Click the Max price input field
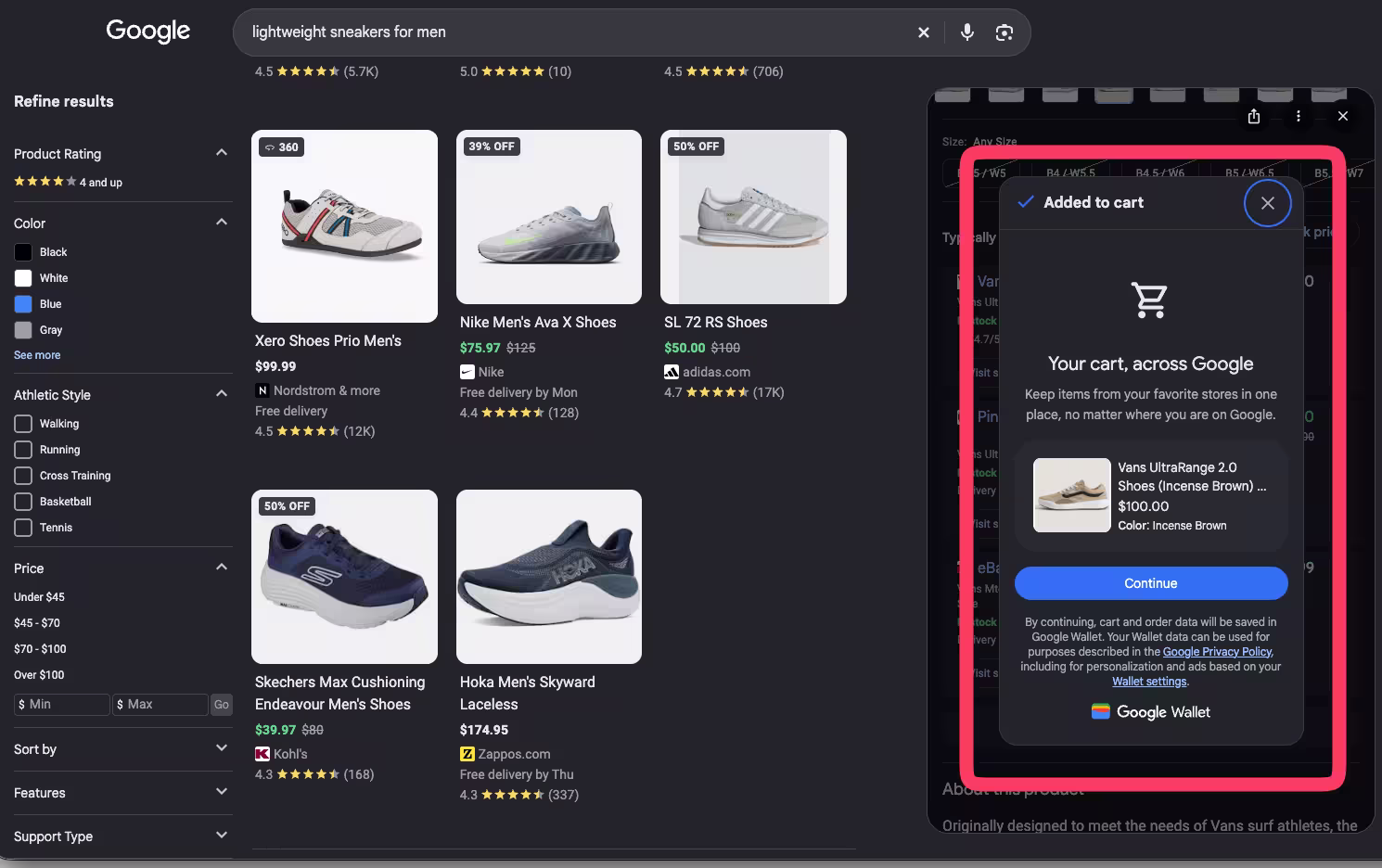1382x868 pixels. (160, 705)
